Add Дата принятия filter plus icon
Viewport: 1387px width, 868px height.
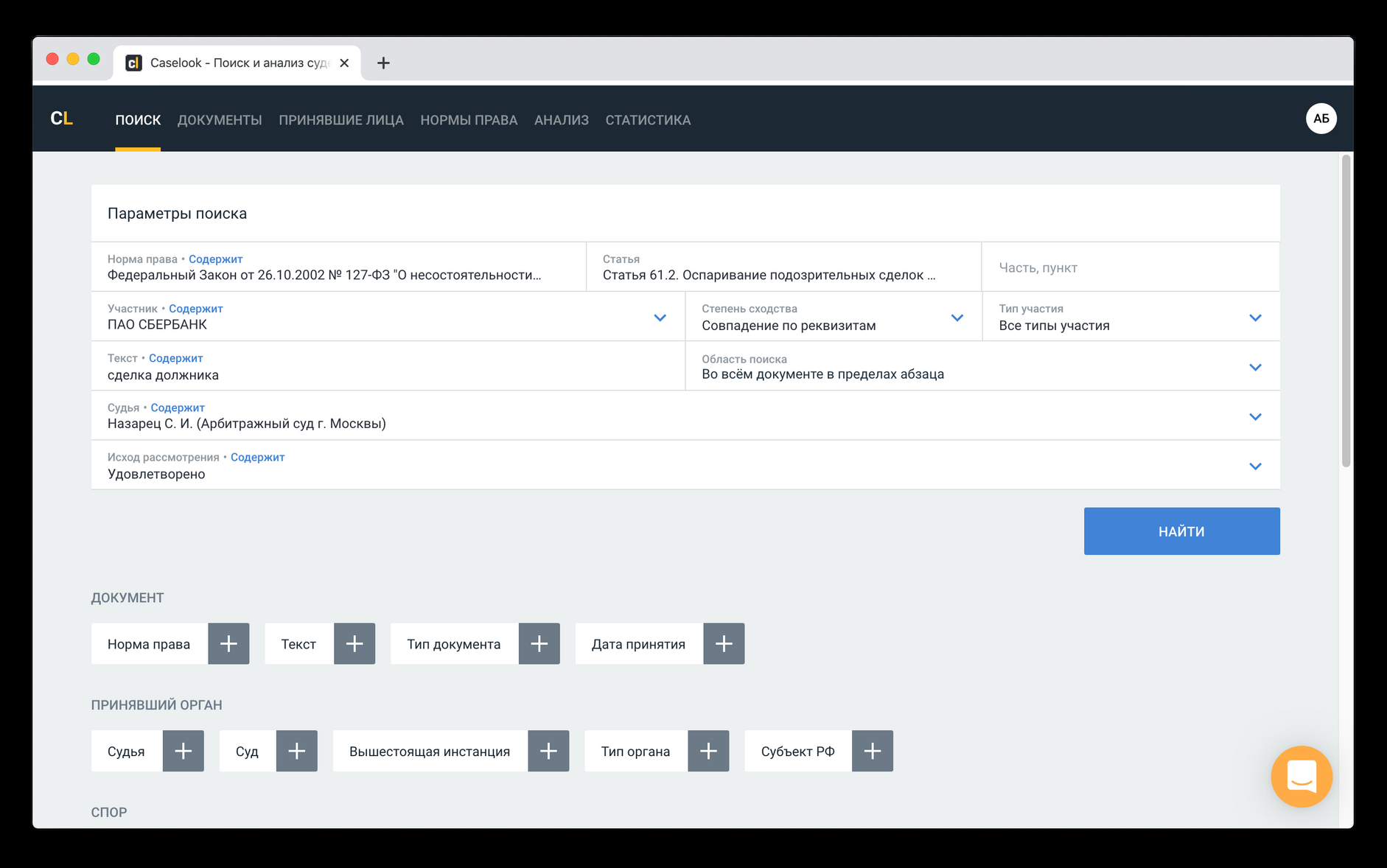[x=724, y=643]
